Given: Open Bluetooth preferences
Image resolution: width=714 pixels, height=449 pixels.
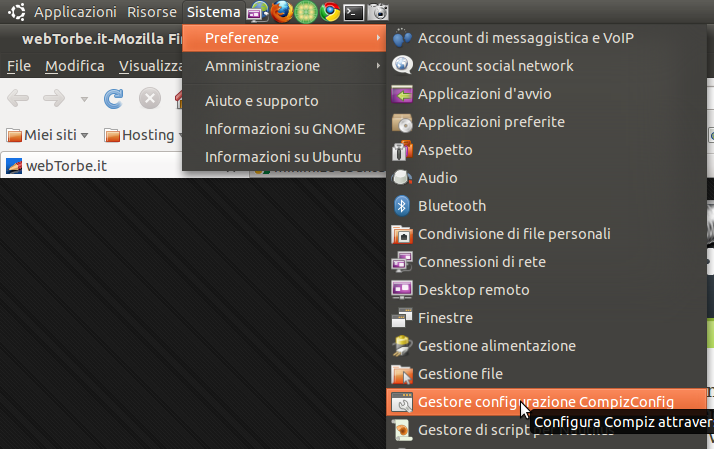Looking at the screenshot, I should pos(451,206).
